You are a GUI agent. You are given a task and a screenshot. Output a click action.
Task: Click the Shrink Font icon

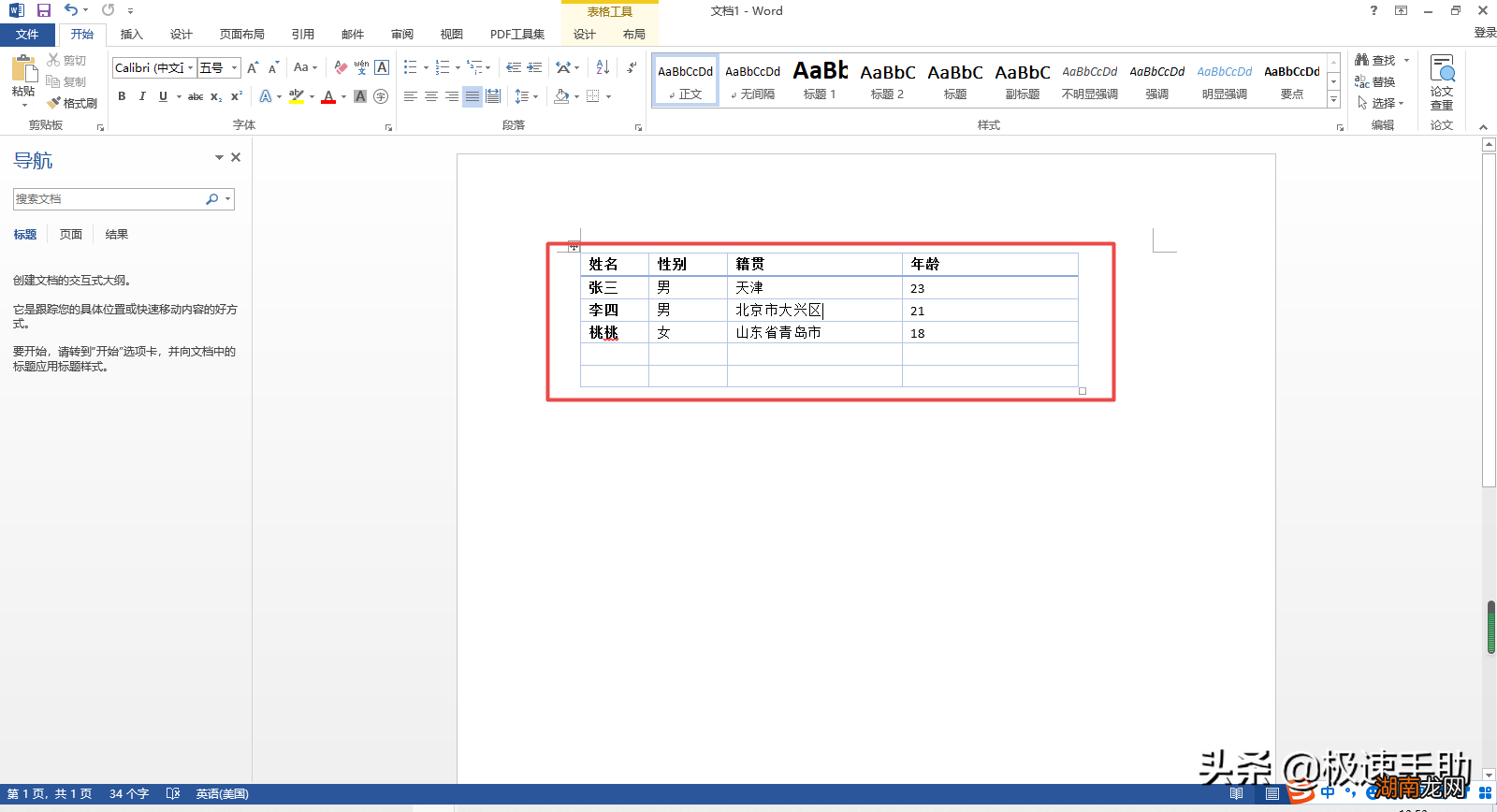(x=273, y=68)
